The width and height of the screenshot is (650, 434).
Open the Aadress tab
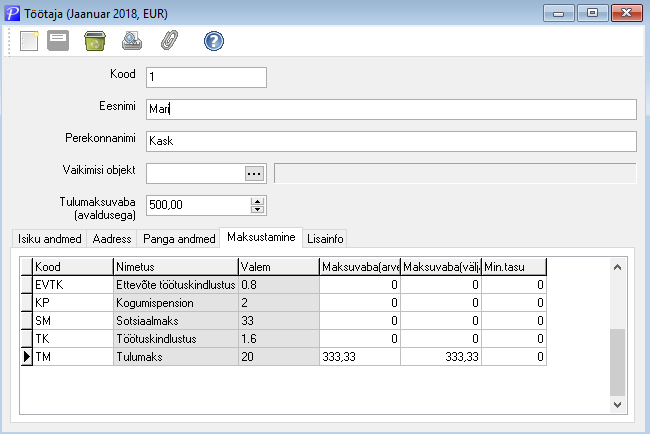pyautogui.click(x=112, y=239)
